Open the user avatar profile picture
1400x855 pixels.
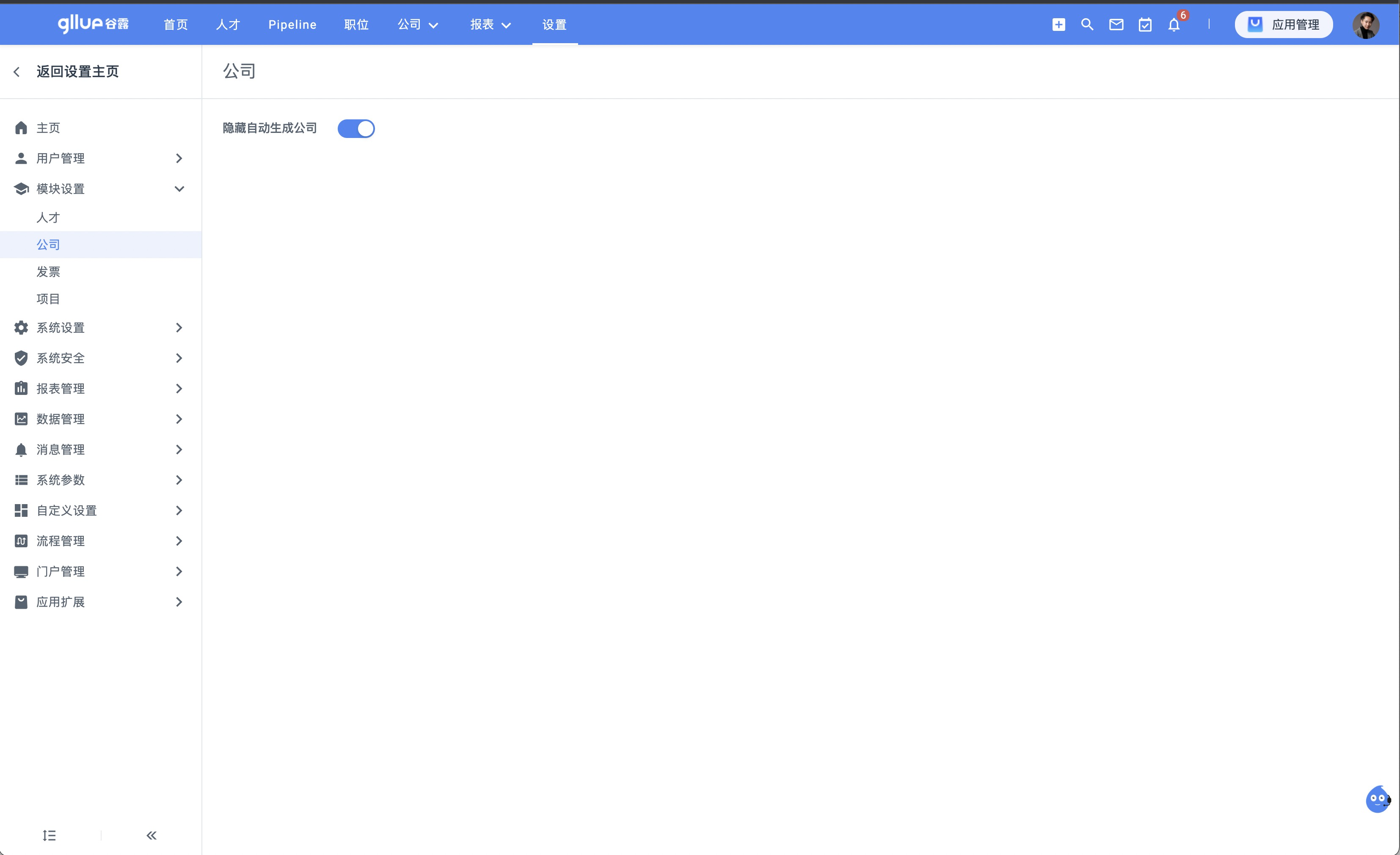pos(1365,25)
